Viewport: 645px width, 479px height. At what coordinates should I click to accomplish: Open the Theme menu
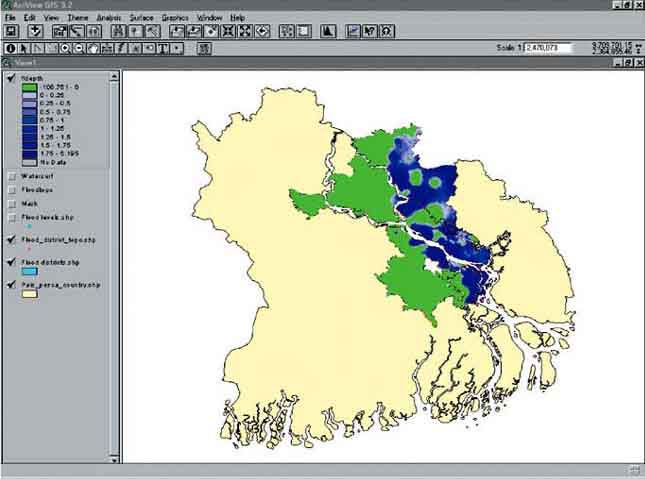click(x=79, y=18)
